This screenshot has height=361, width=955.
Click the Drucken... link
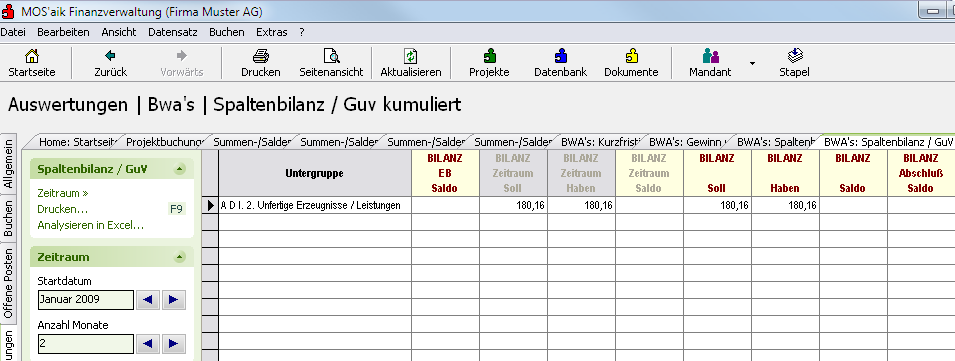pos(63,209)
